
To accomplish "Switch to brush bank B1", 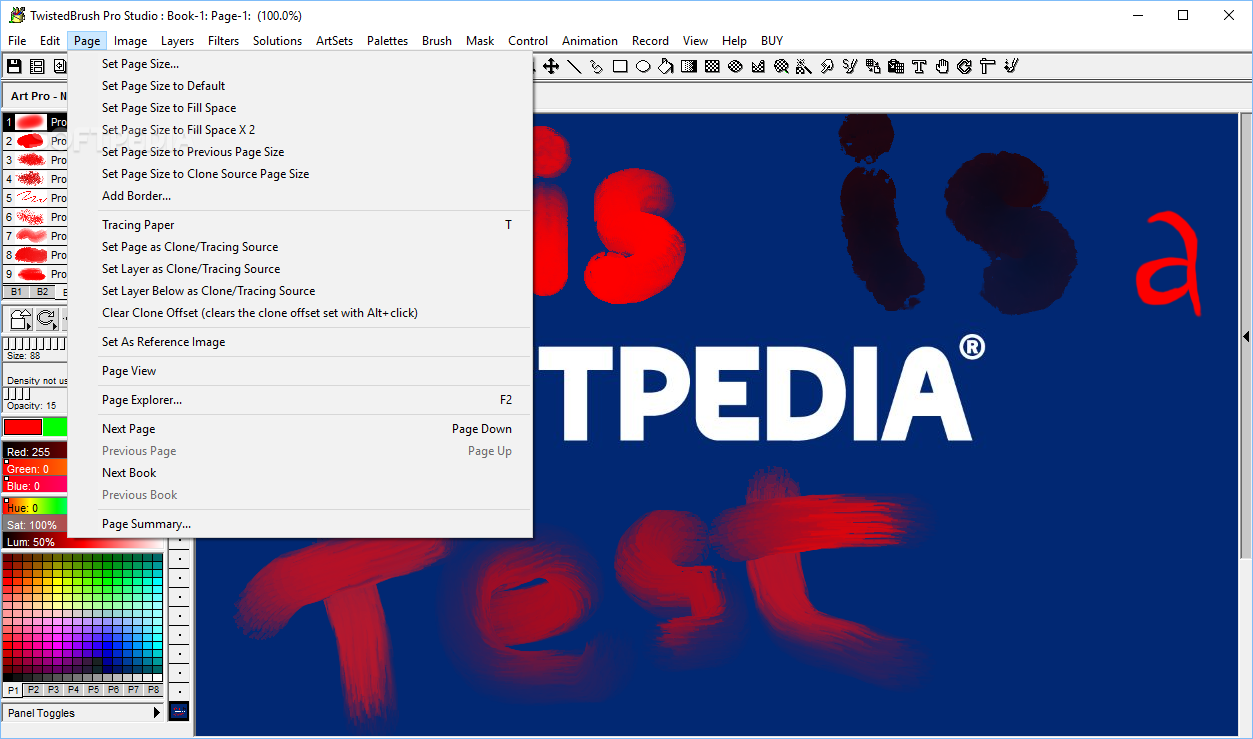I will click(17, 292).
